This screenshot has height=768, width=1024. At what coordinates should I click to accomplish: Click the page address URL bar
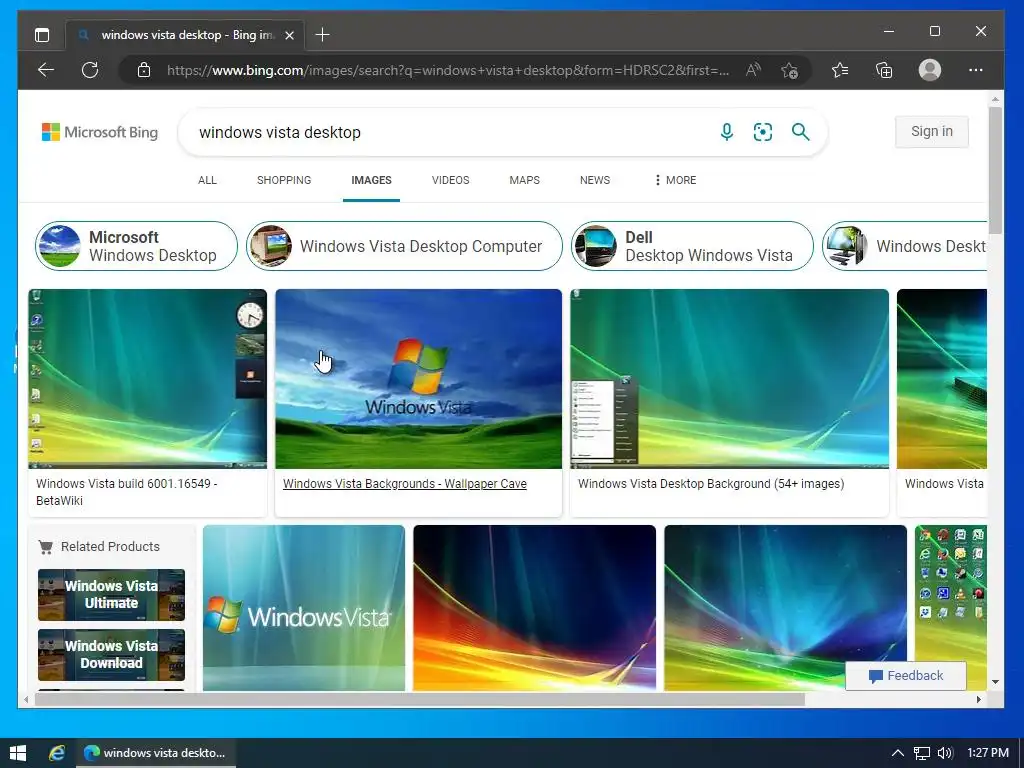[x=448, y=70]
